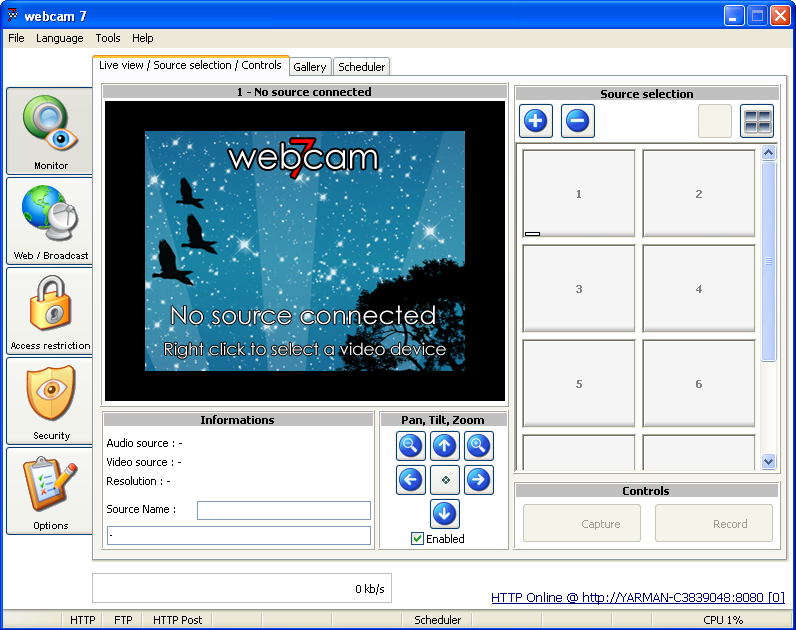Click the blue plus add source button
The width and height of the screenshot is (796, 630).
(536, 121)
